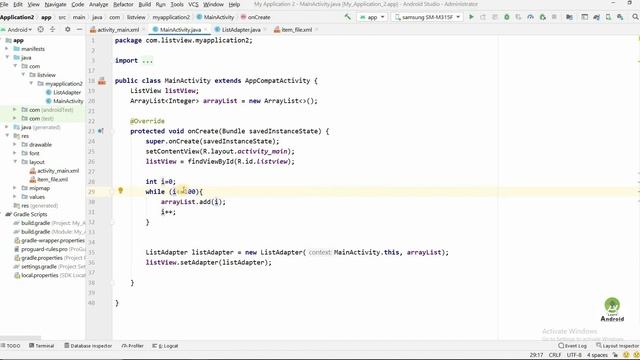Screen dimensions: 640x360
Task: Click the CRLF line separator in status bar
Action: 555,355
